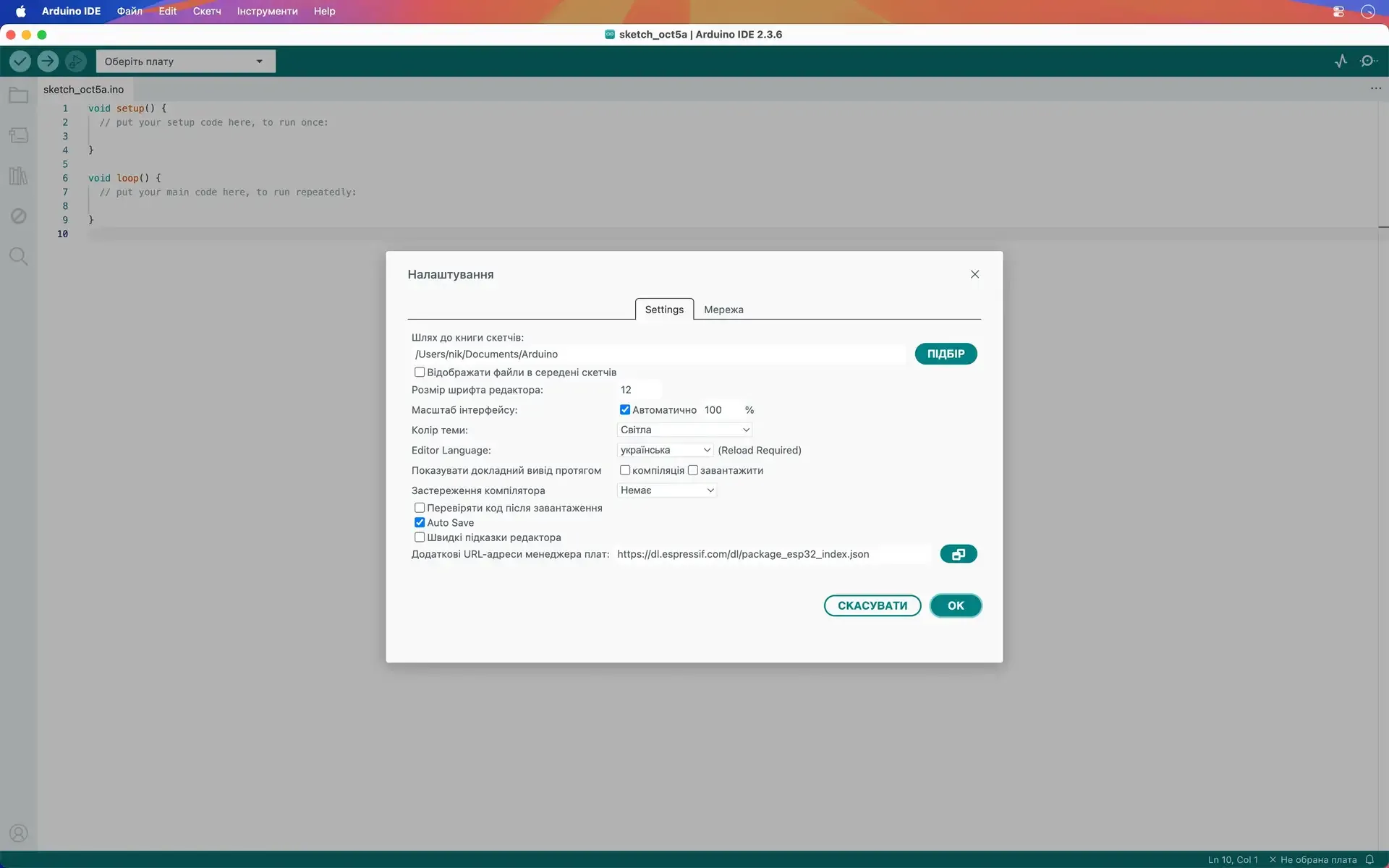Click the OK button
This screenshot has height=868, width=1389.
(x=955, y=605)
